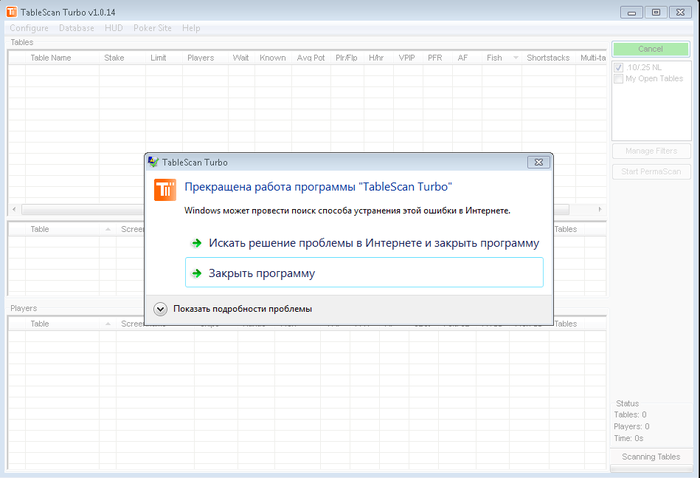
Task: Open the Help menu
Action: pos(191,28)
